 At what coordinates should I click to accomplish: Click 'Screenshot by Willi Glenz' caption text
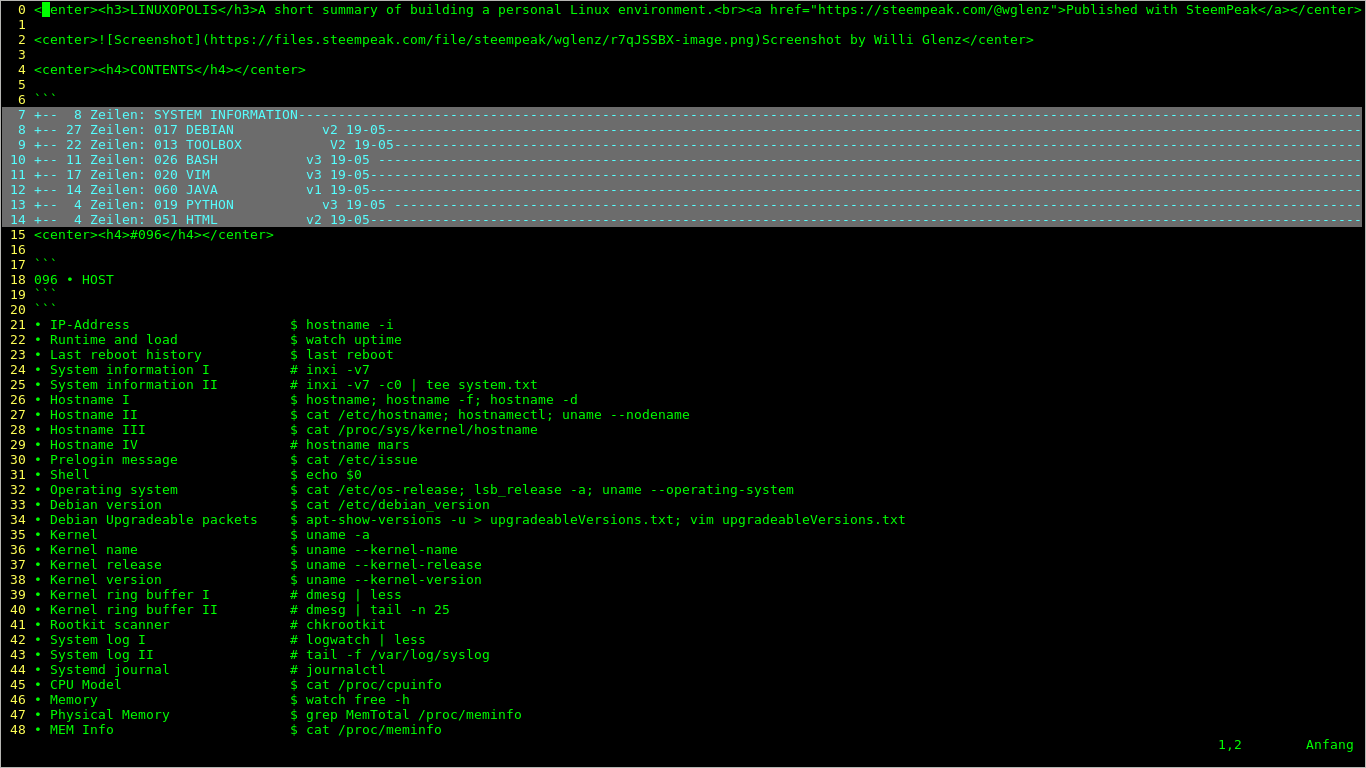tap(862, 40)
